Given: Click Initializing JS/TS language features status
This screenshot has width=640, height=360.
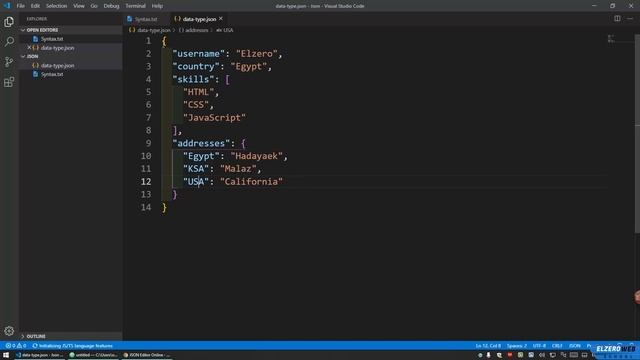Looking at the screenshot, I should [x=73, y=346].
